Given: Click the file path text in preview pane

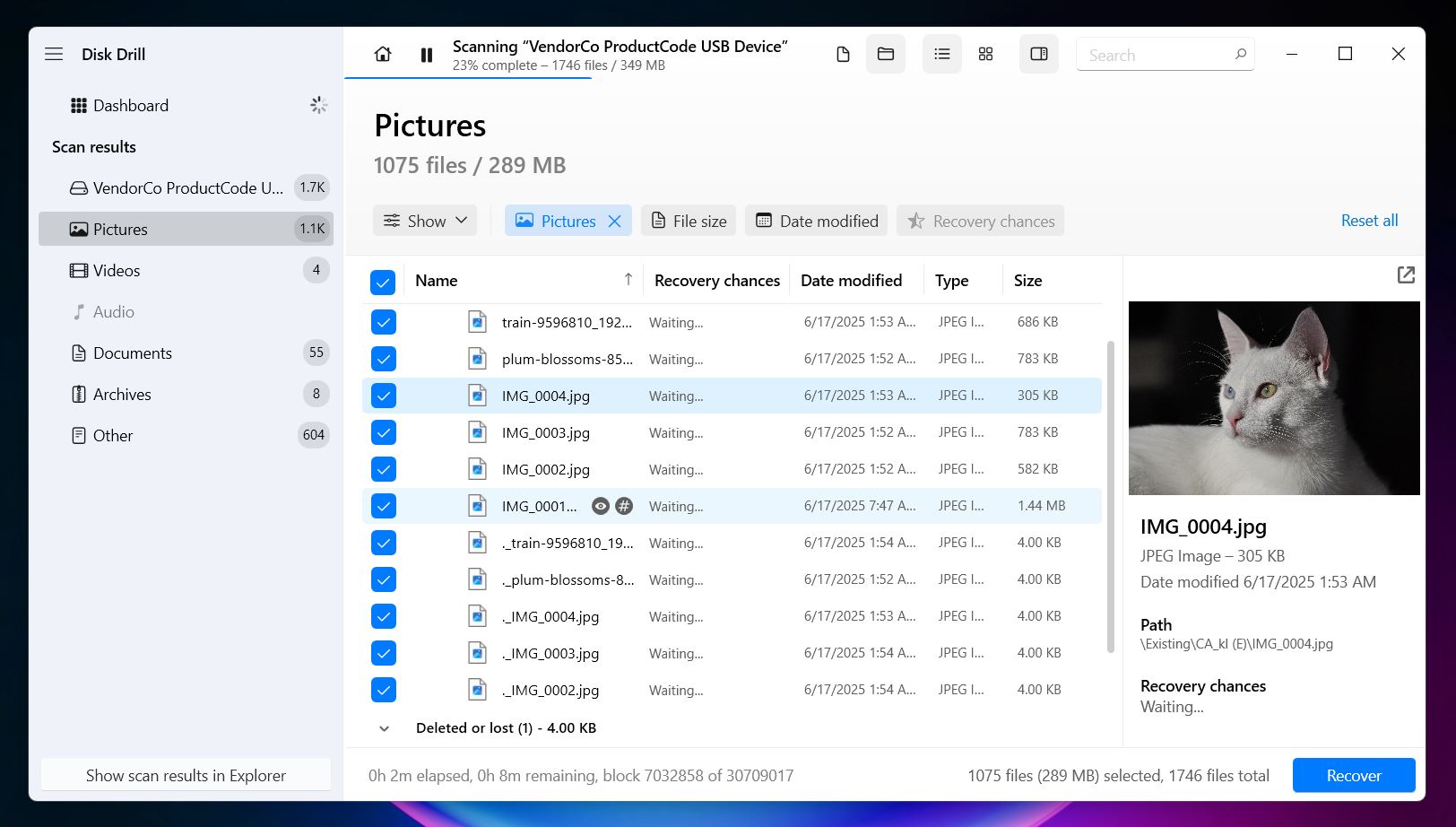Looking at the screenshot, I should point(1236,644).
